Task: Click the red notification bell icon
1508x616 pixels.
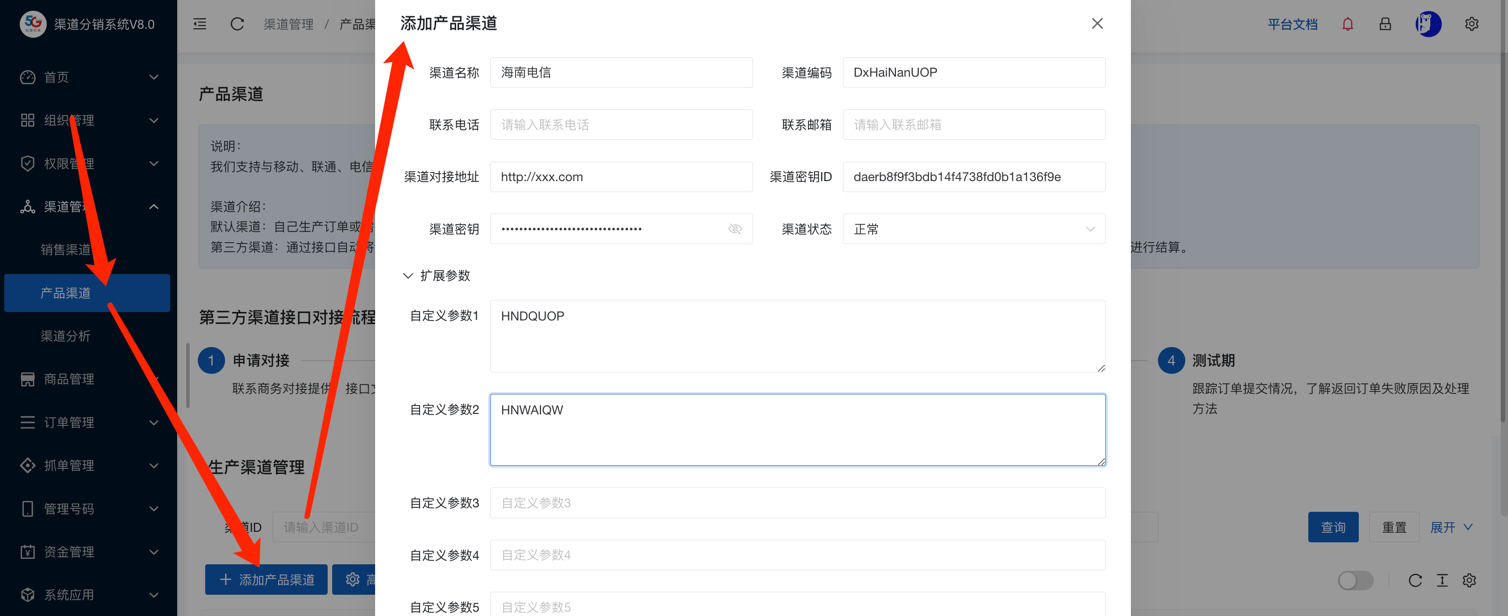Action: [1347, 23]
